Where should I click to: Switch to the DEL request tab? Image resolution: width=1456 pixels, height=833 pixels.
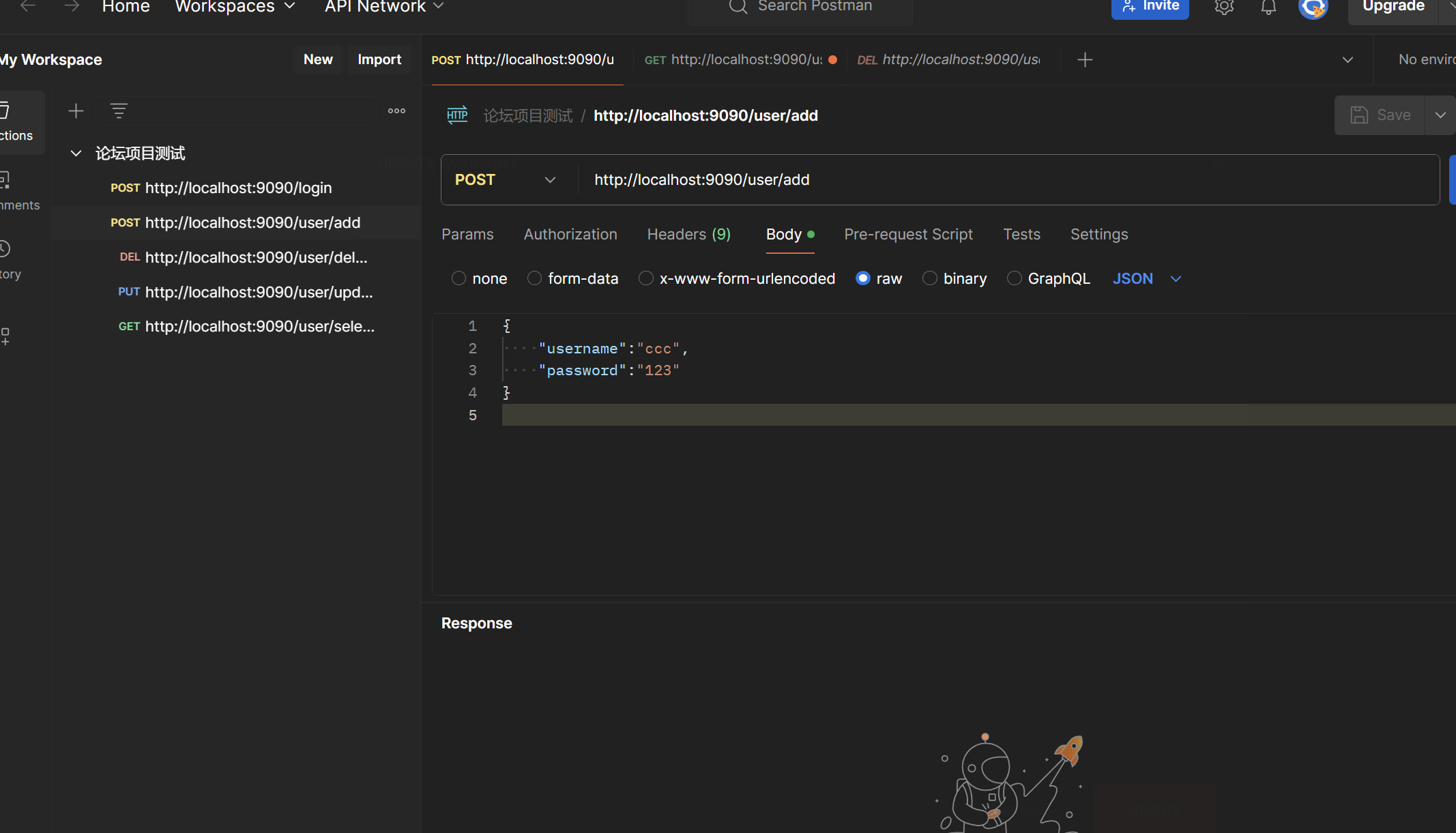tap(948, 59)
